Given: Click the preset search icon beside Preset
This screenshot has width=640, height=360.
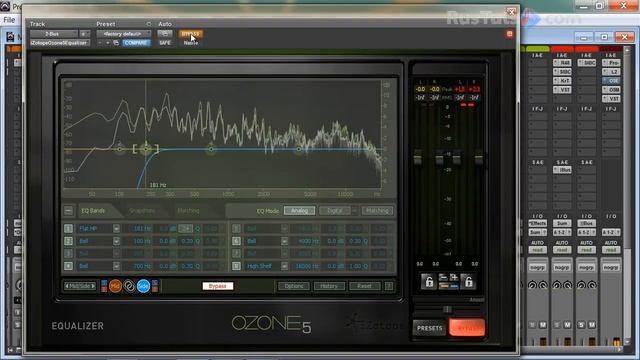Looking at the screenshot, I should coord(149,24).
